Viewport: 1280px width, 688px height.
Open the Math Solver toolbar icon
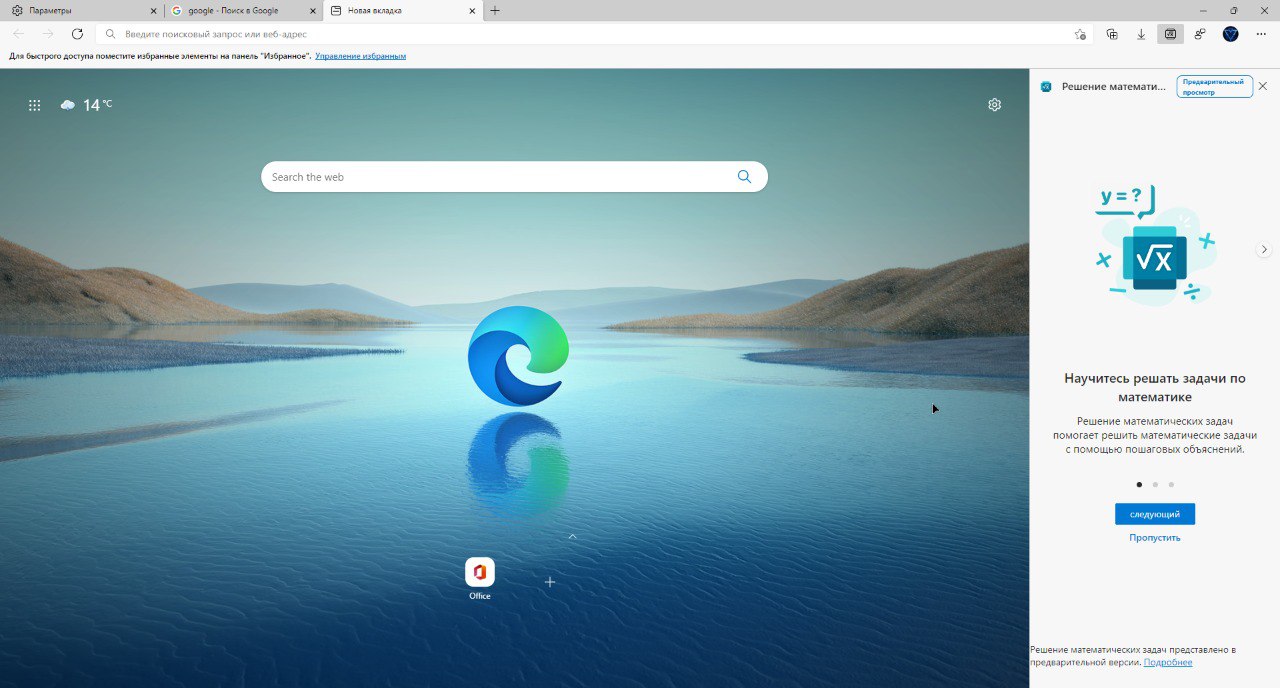click(1170, 34)
